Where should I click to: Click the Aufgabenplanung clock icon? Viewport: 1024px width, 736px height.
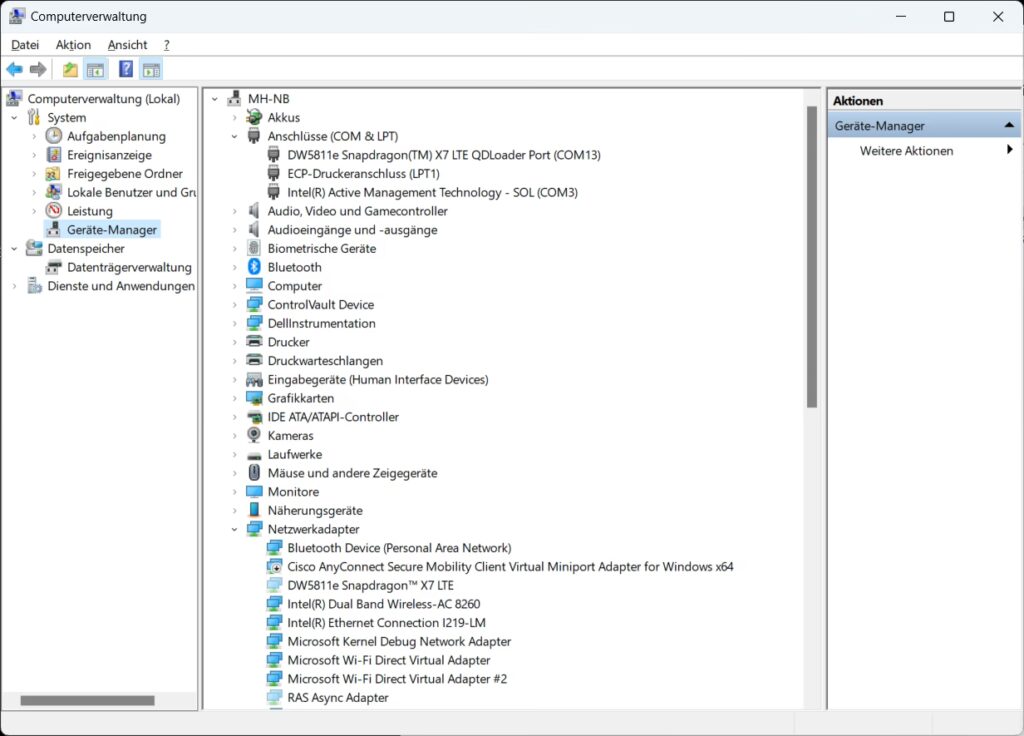tap(54, 136)
